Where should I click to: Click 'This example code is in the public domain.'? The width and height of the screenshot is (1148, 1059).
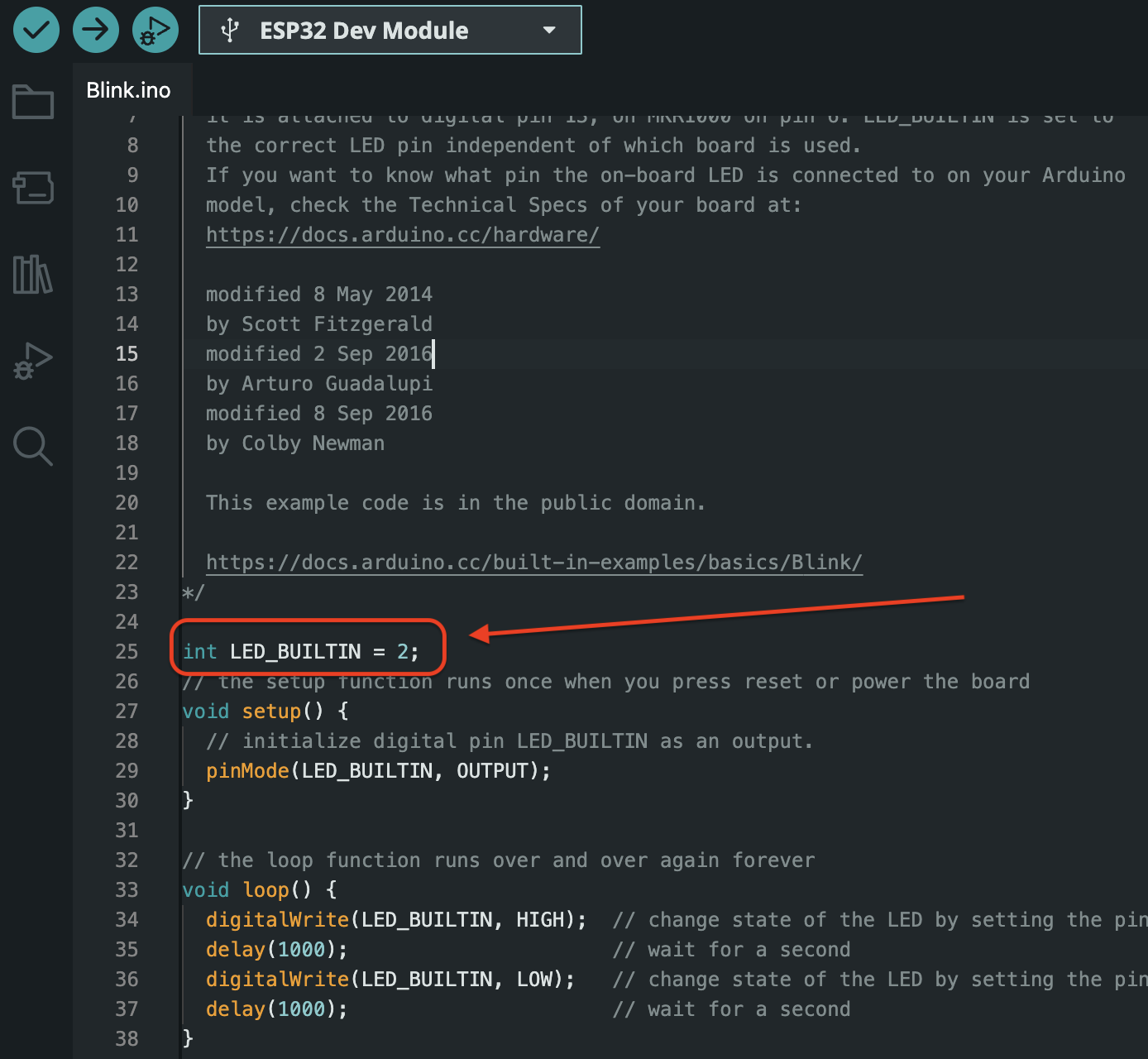(x=456, y=503)
